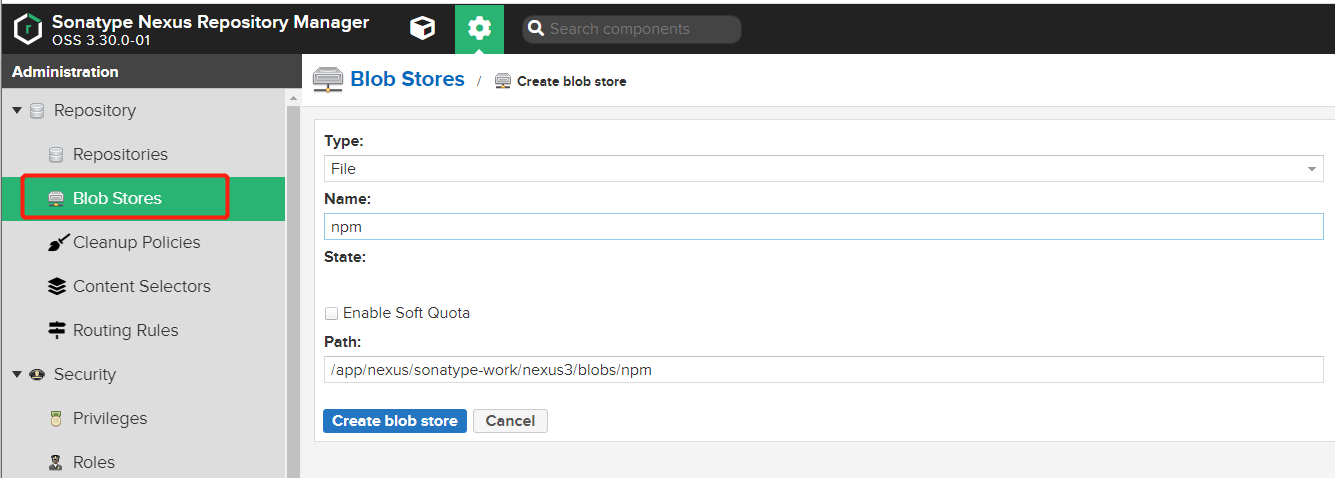Click the Sonatype Nexus hexagon logo
This screenshot has width=1335, height=478.
coord(27,29)
